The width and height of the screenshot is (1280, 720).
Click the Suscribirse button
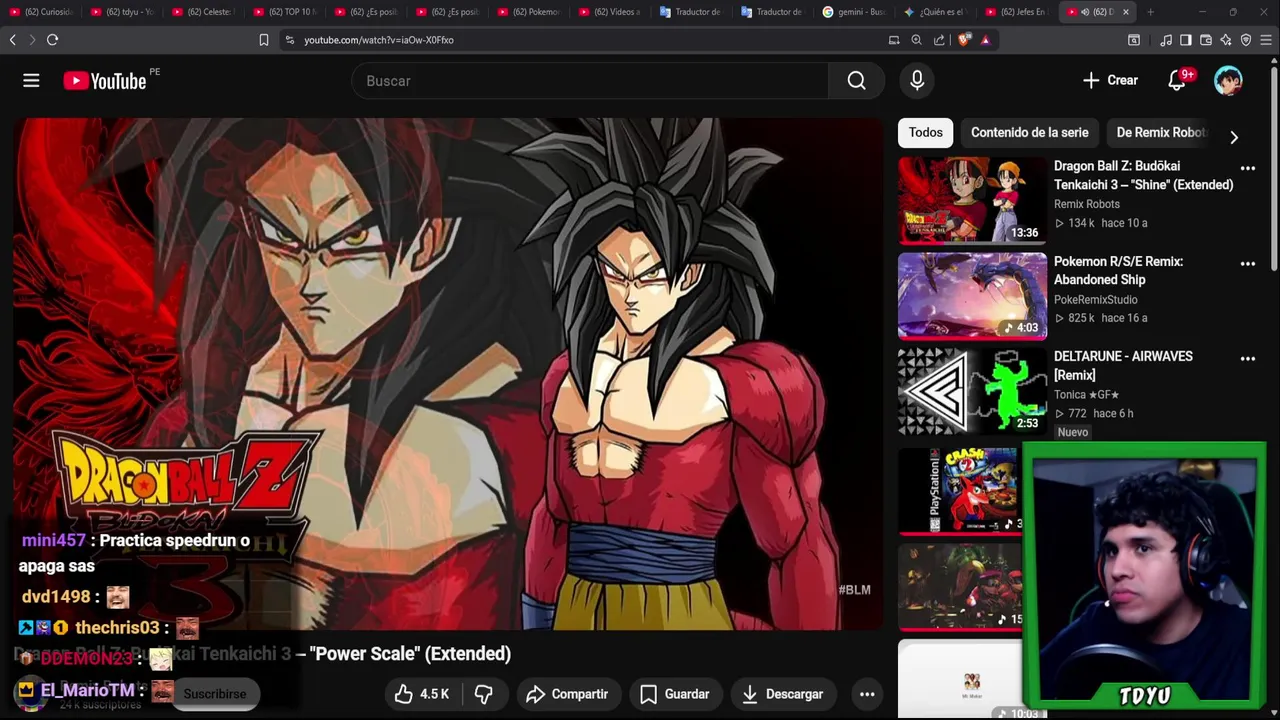coord(214,694)
